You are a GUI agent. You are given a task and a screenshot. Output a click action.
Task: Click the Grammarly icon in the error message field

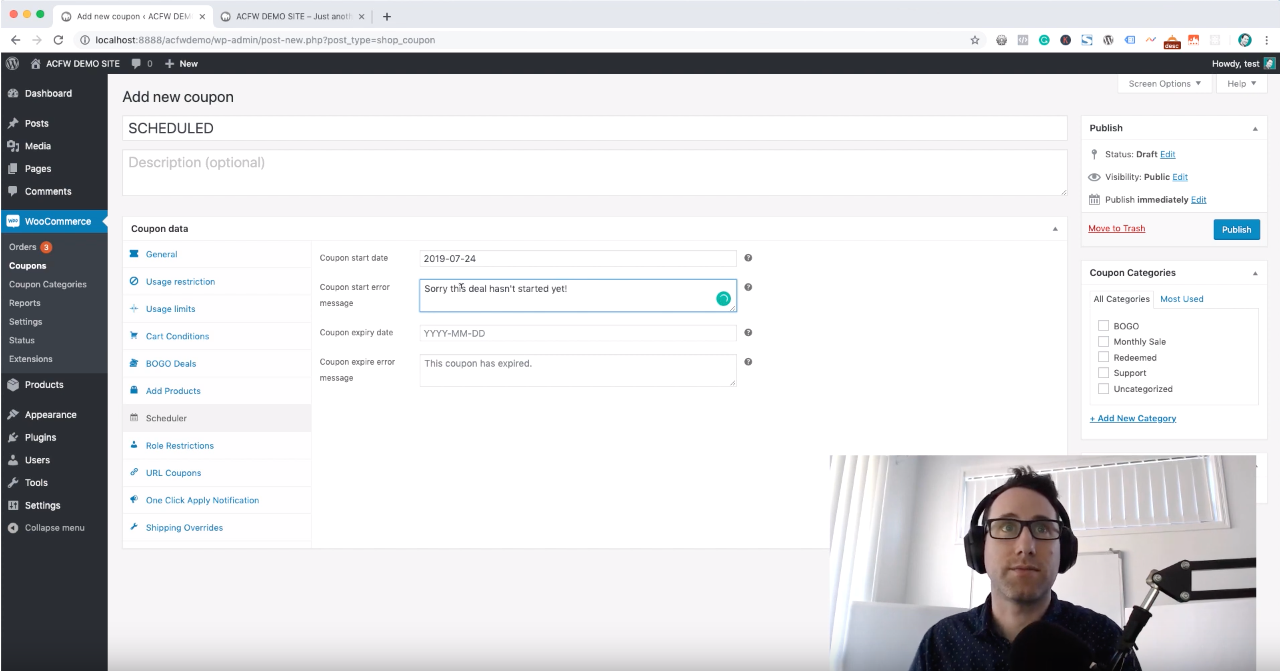pos(723,298)
